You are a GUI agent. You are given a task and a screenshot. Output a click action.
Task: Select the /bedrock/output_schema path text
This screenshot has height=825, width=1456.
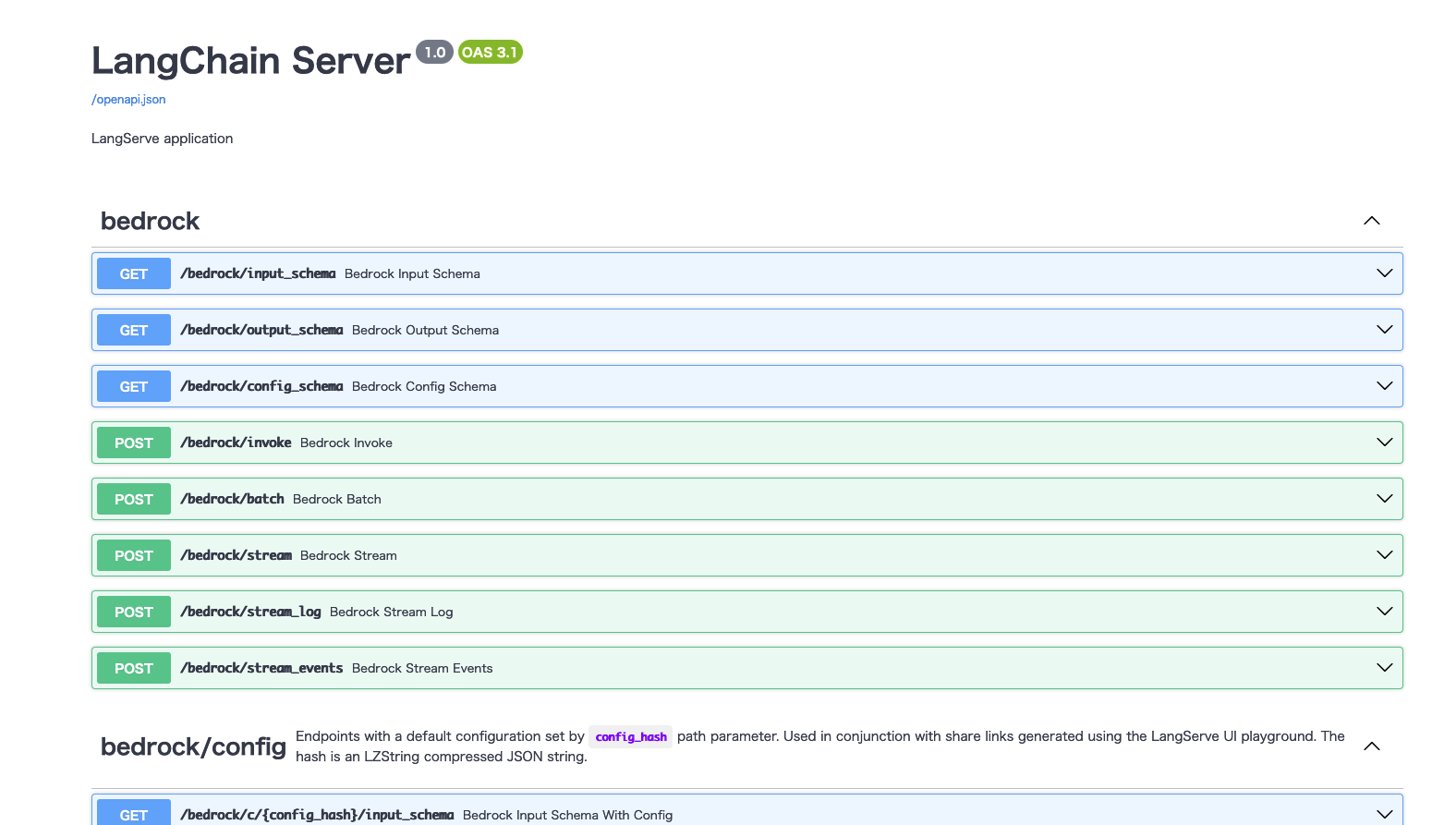261,330
